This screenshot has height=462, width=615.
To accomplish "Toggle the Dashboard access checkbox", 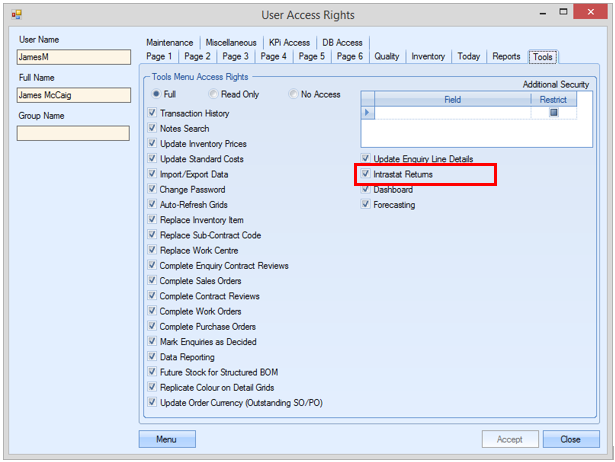I will tap(366, 189).
